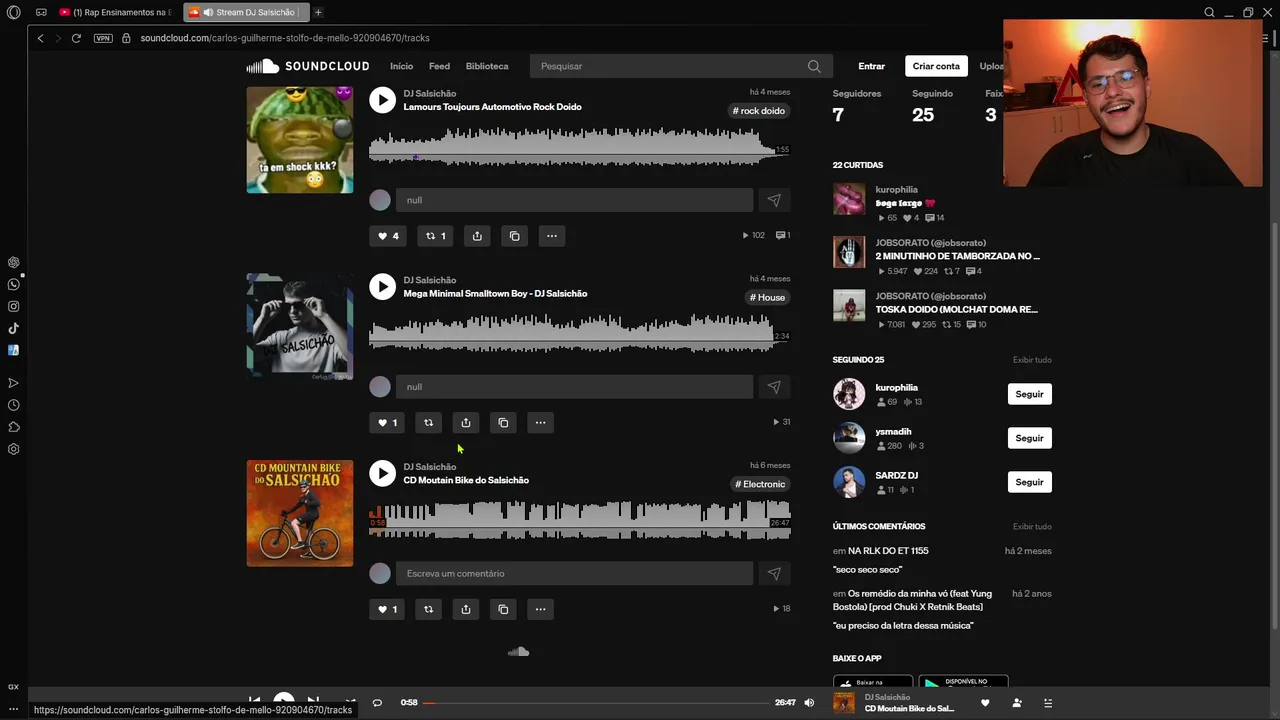Open NA RLK DO ET 1155 comment link

(888, 551)
